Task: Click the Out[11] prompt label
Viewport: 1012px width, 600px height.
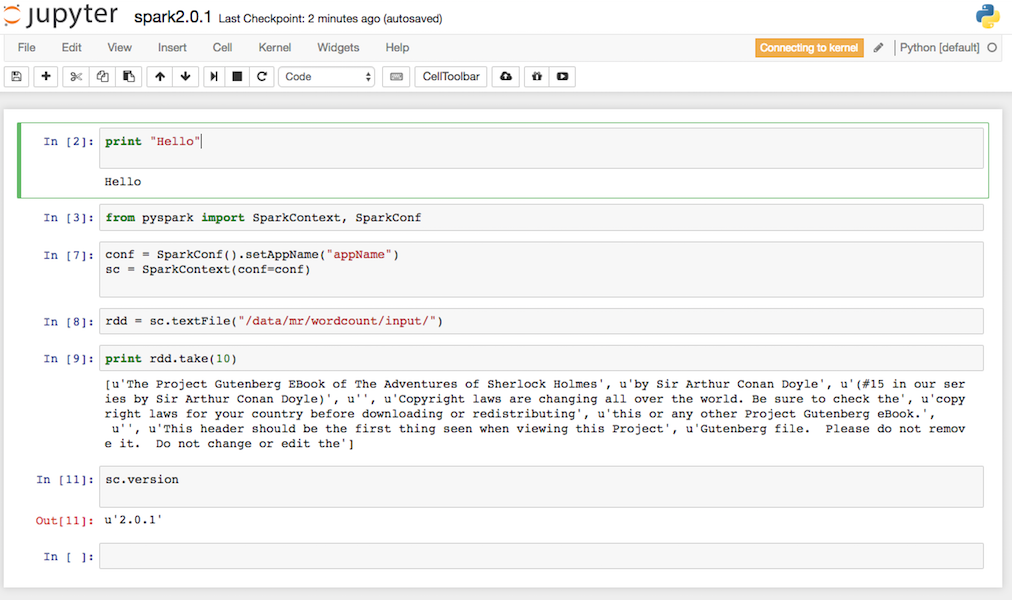Action: (x=65, y=521)
